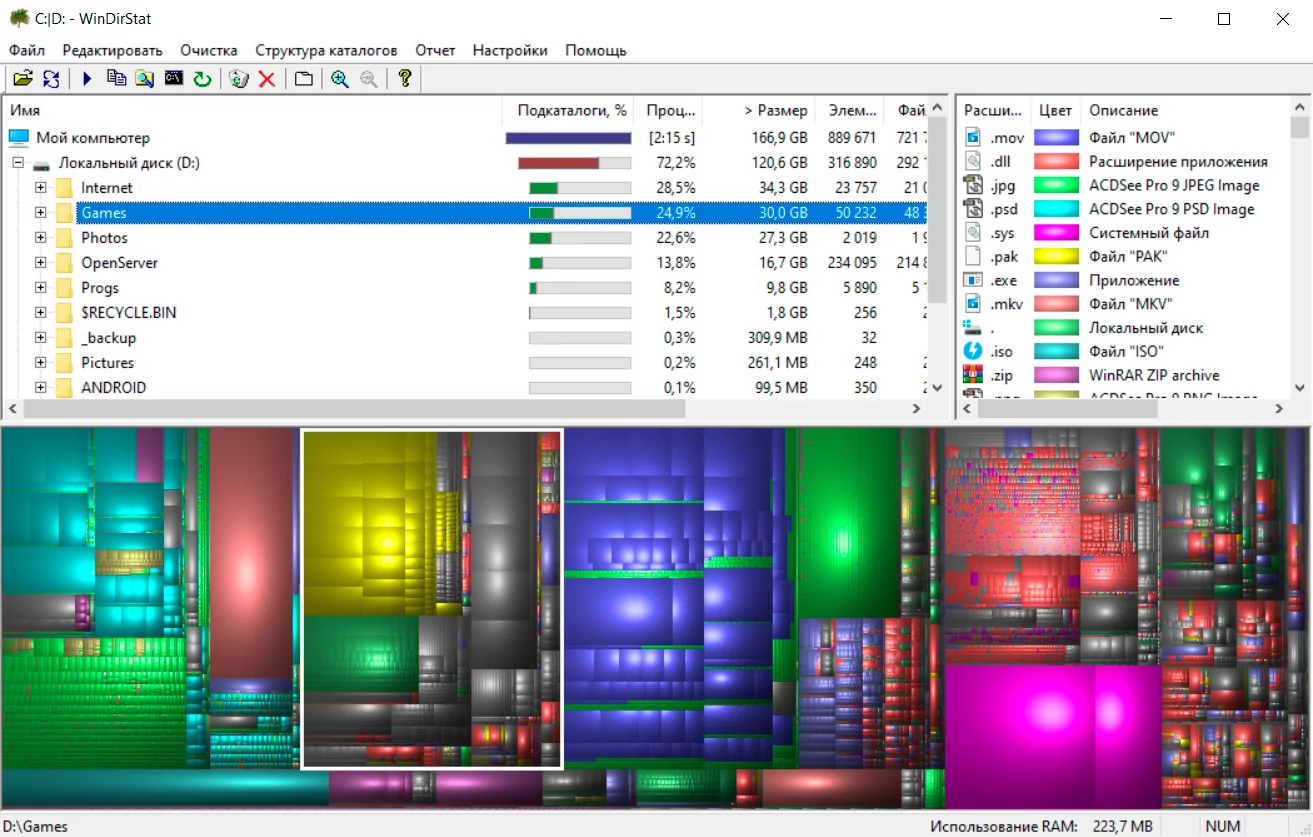Image resolution: width=1313 pixels, height=837 pixels.
Task: Click the .iso file type icon
Action: 973,351
